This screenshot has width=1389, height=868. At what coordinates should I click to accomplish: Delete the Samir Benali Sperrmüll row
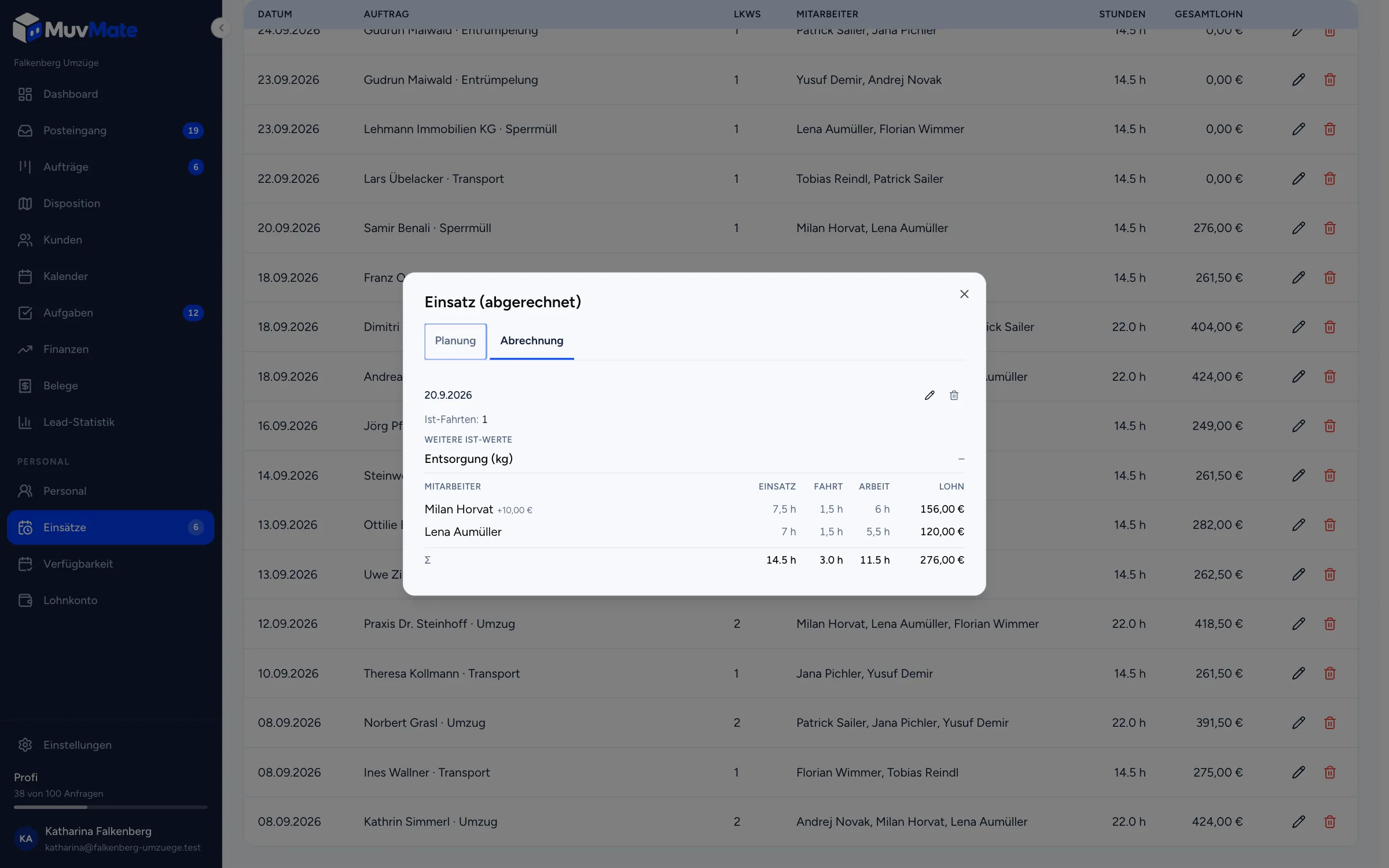point(1329,228)
